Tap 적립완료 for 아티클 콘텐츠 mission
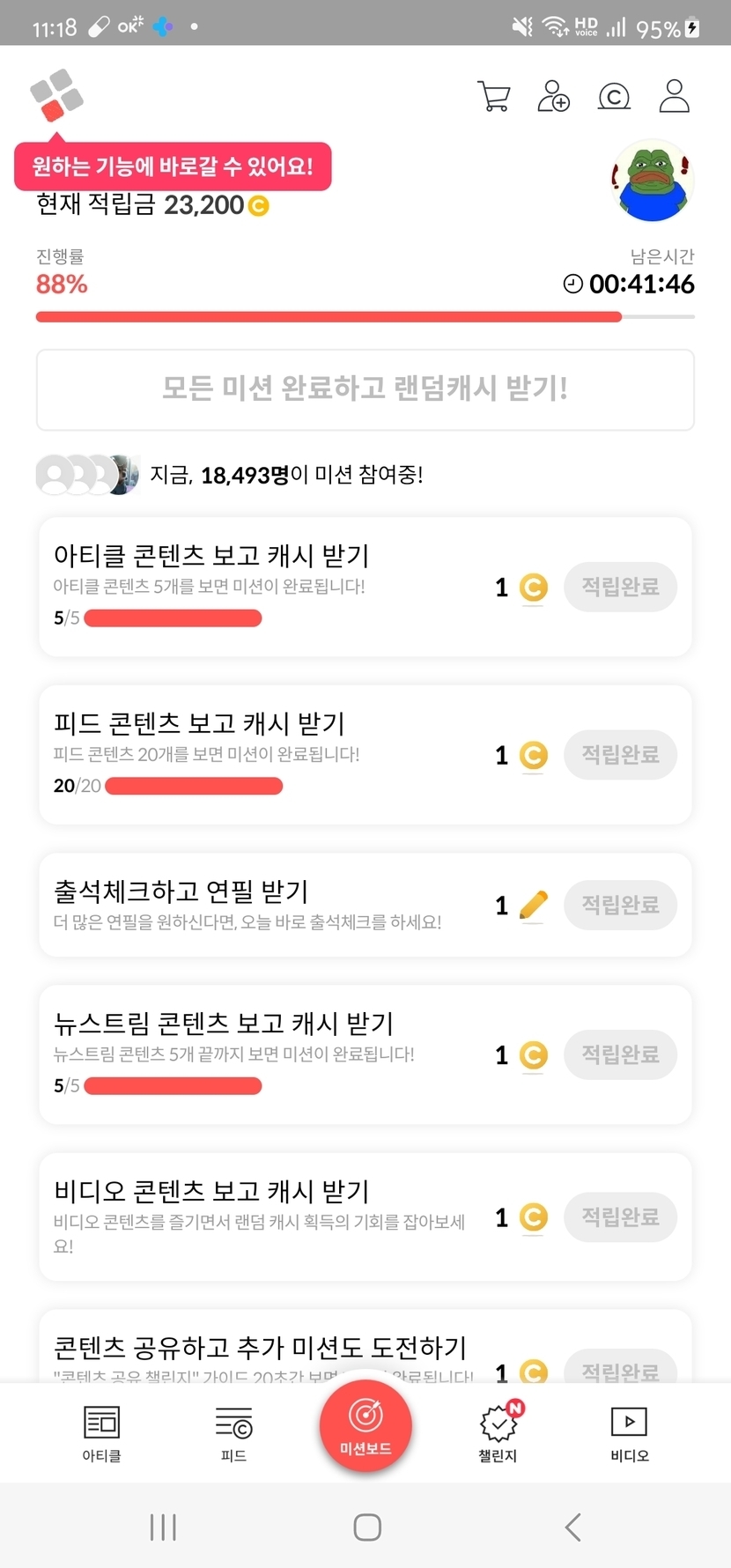Screen dimensions: 731x1568 pos(620,587)
